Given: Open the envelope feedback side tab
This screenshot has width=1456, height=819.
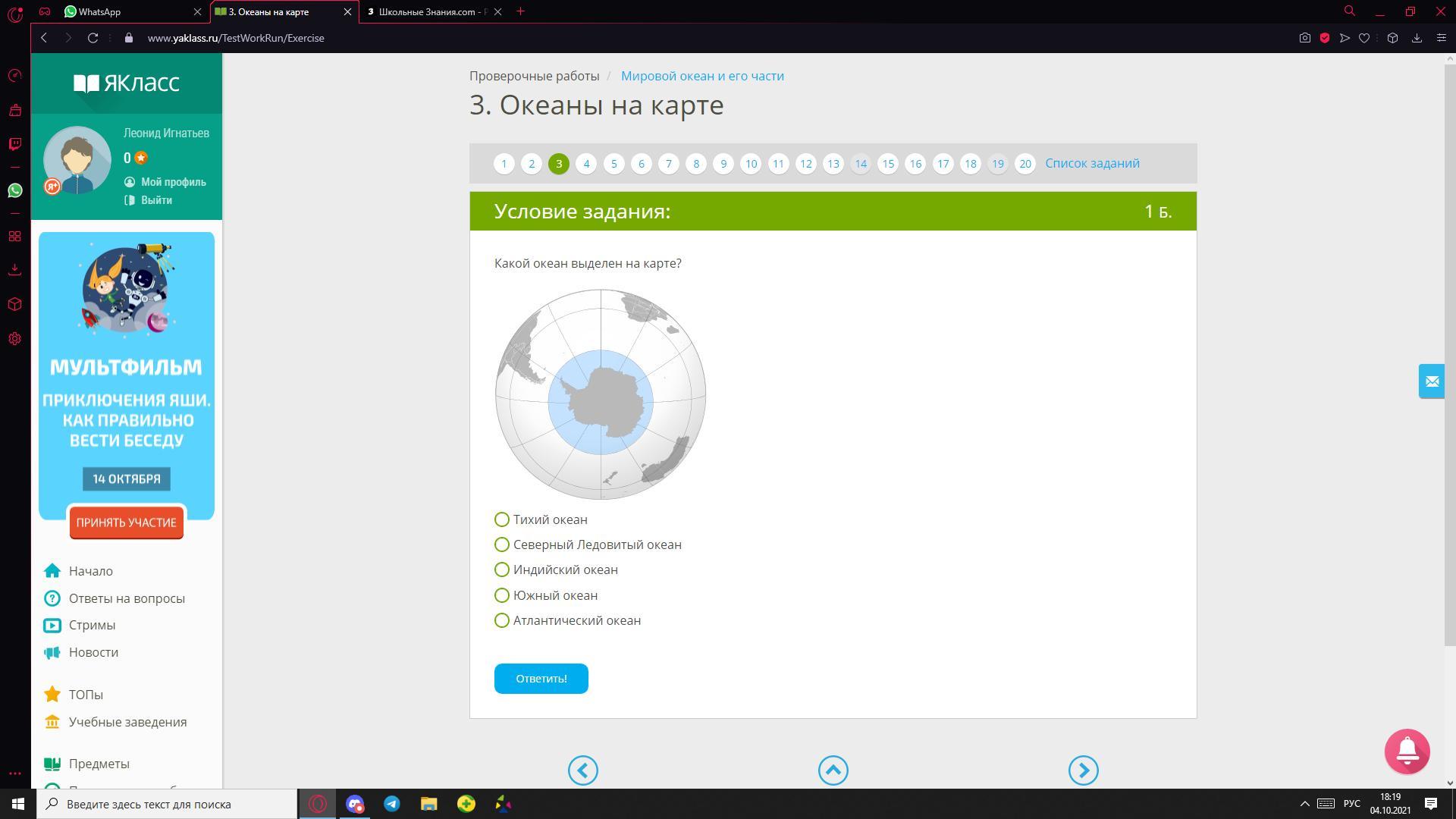Looking at the screenshot, I should pyautogui.click(x=1431, y=381).
